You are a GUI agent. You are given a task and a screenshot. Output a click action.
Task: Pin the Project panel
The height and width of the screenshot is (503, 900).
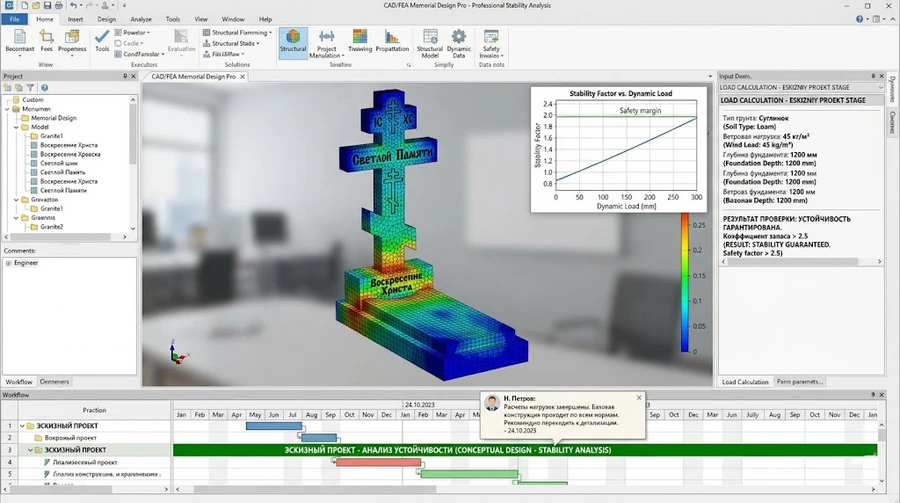125,76
